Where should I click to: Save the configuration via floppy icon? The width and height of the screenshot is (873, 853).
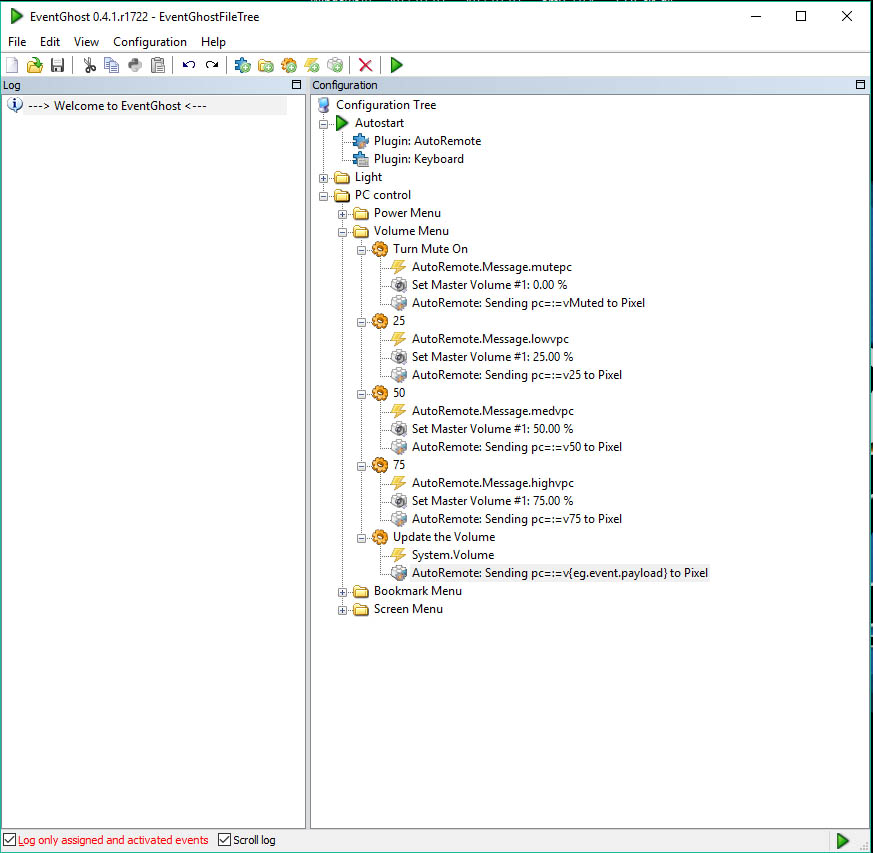point(57,65)
